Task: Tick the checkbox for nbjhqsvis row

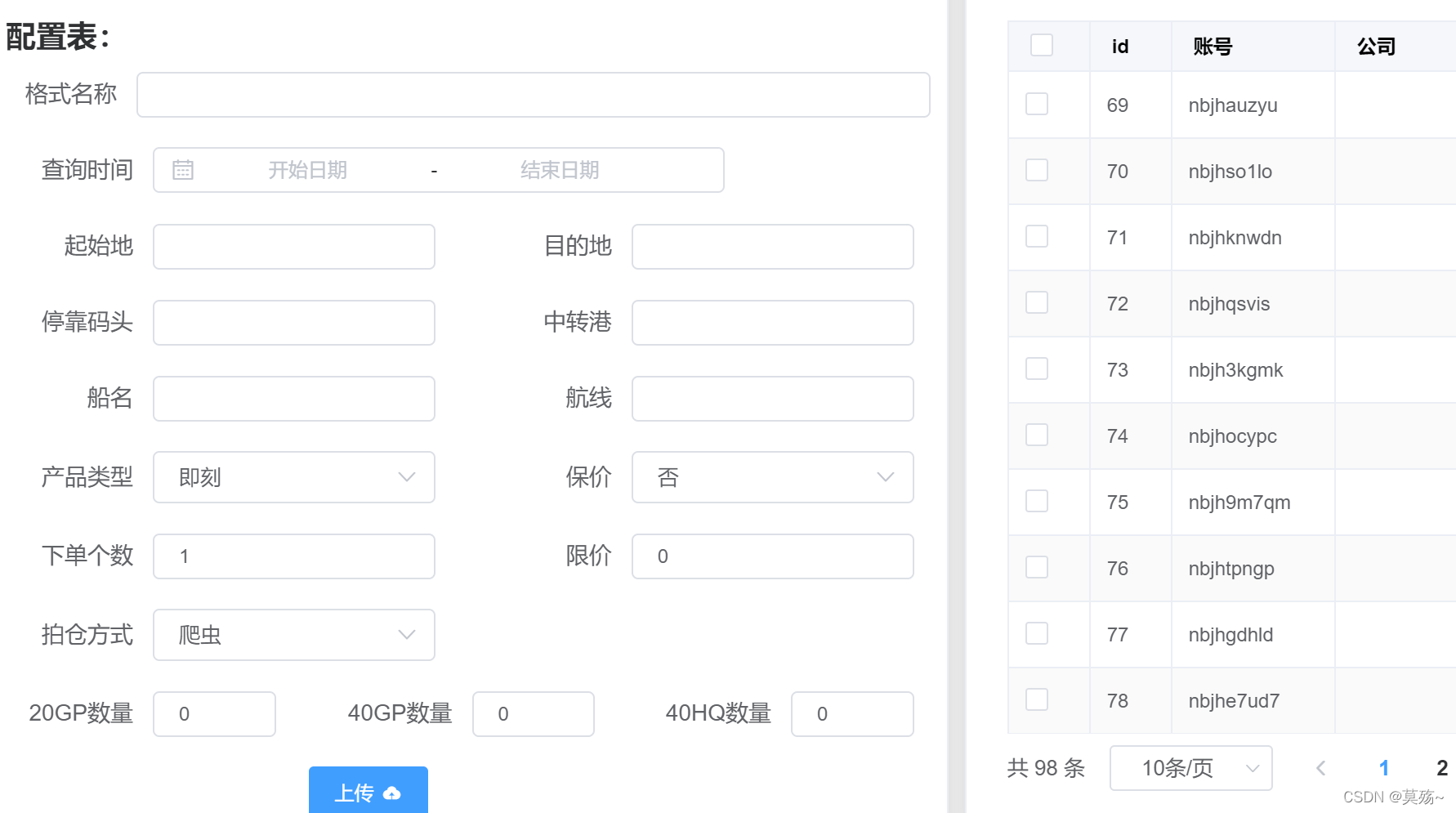Action: click(1037, 302)
